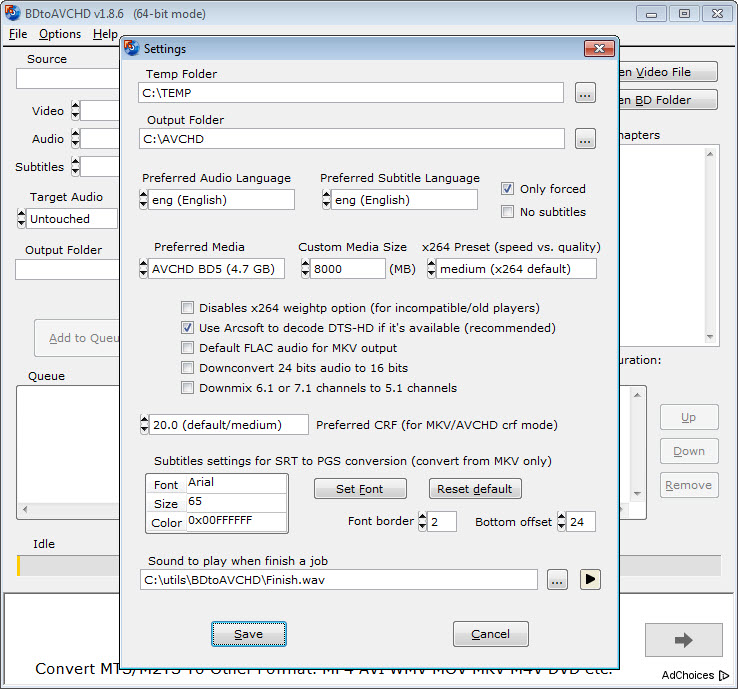The image size is (738, 689).
Task: Click the Queue list up scroll arrow
Action: coord(637,395)
